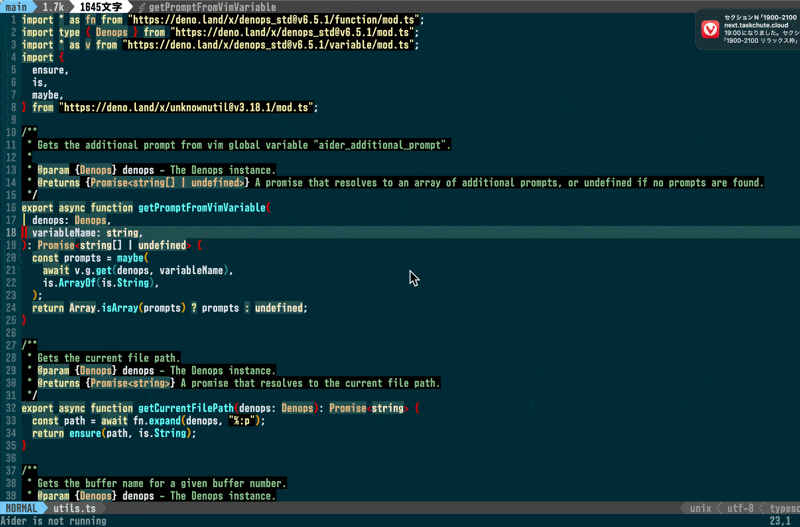
Task: Click the getPromptFromVimVariable breadcrumb
Action: (212, 7)
